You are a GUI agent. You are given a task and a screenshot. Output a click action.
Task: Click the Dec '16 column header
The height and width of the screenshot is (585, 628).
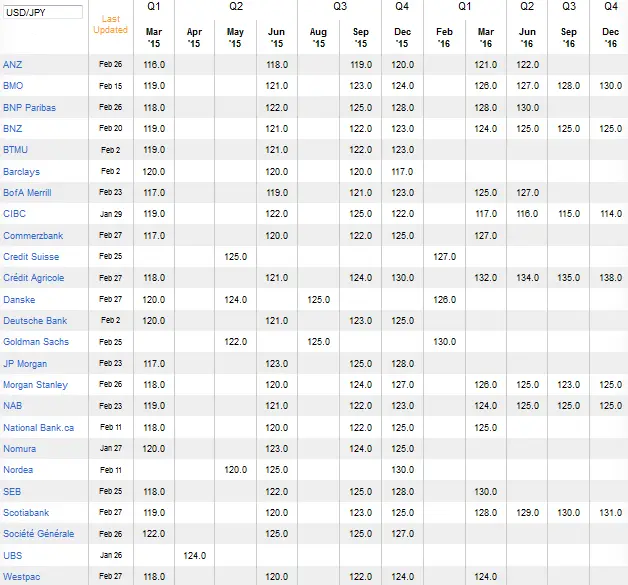610,38
